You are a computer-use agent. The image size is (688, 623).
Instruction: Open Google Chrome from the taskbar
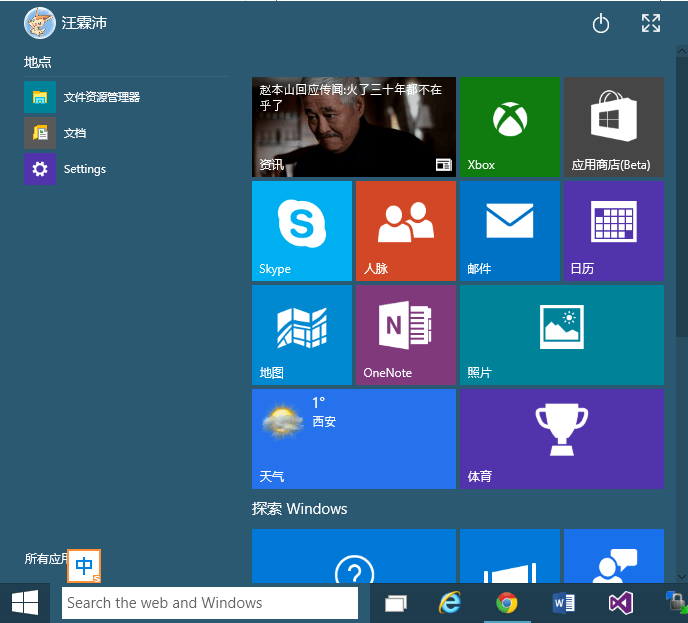tap(507, 603)
